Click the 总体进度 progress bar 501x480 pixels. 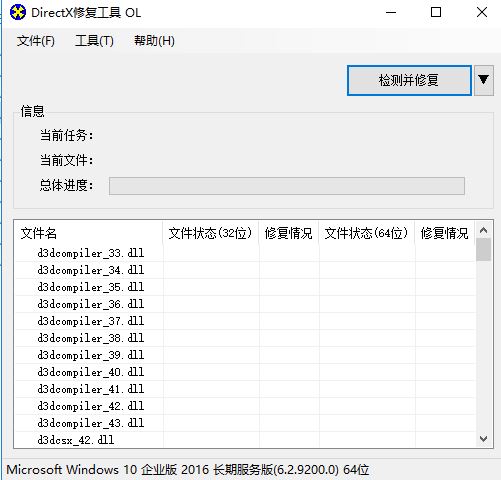(x=287, y=186)
